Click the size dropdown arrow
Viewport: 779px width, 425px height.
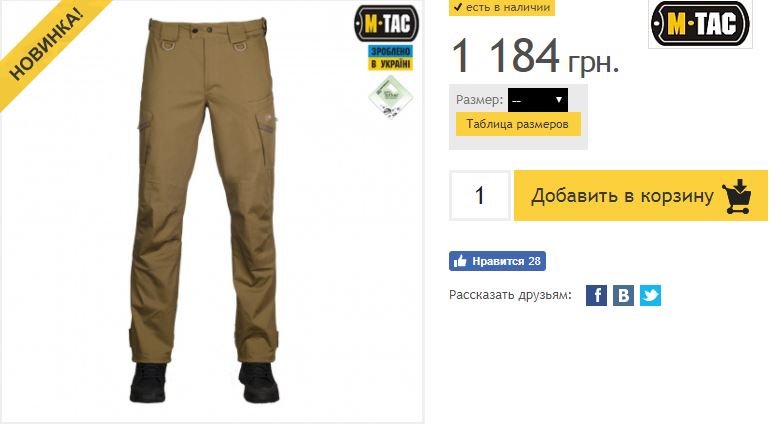558,100
